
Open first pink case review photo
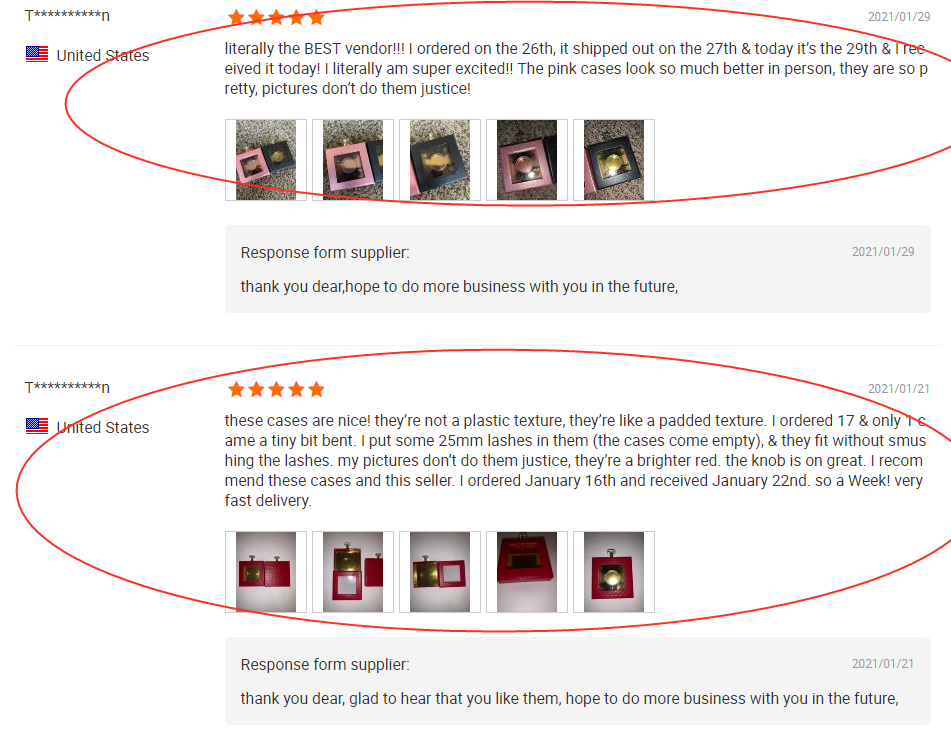(x=266, y=160)
